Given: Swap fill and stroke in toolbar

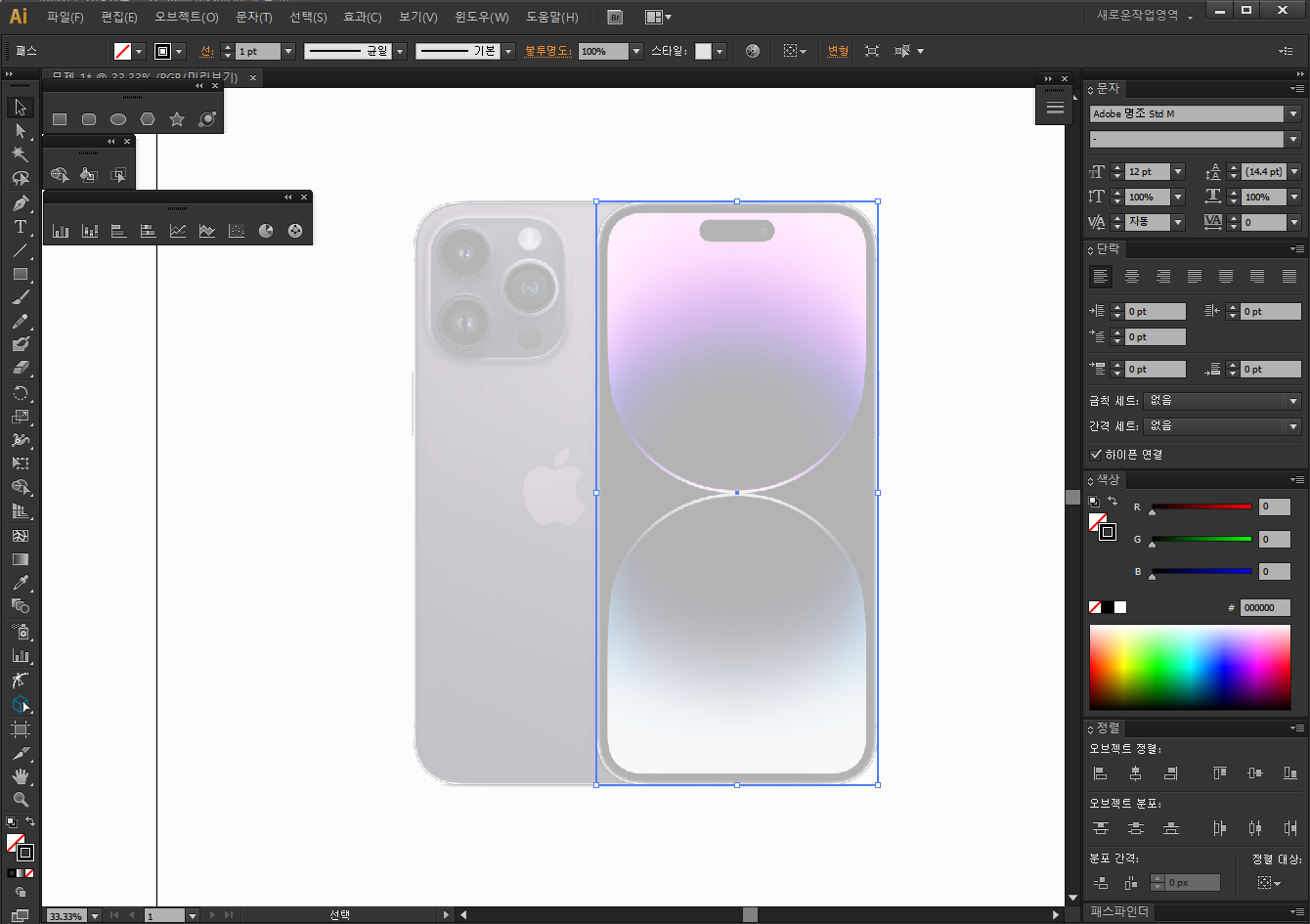Looking at the screenshot, I should (30, 822).
